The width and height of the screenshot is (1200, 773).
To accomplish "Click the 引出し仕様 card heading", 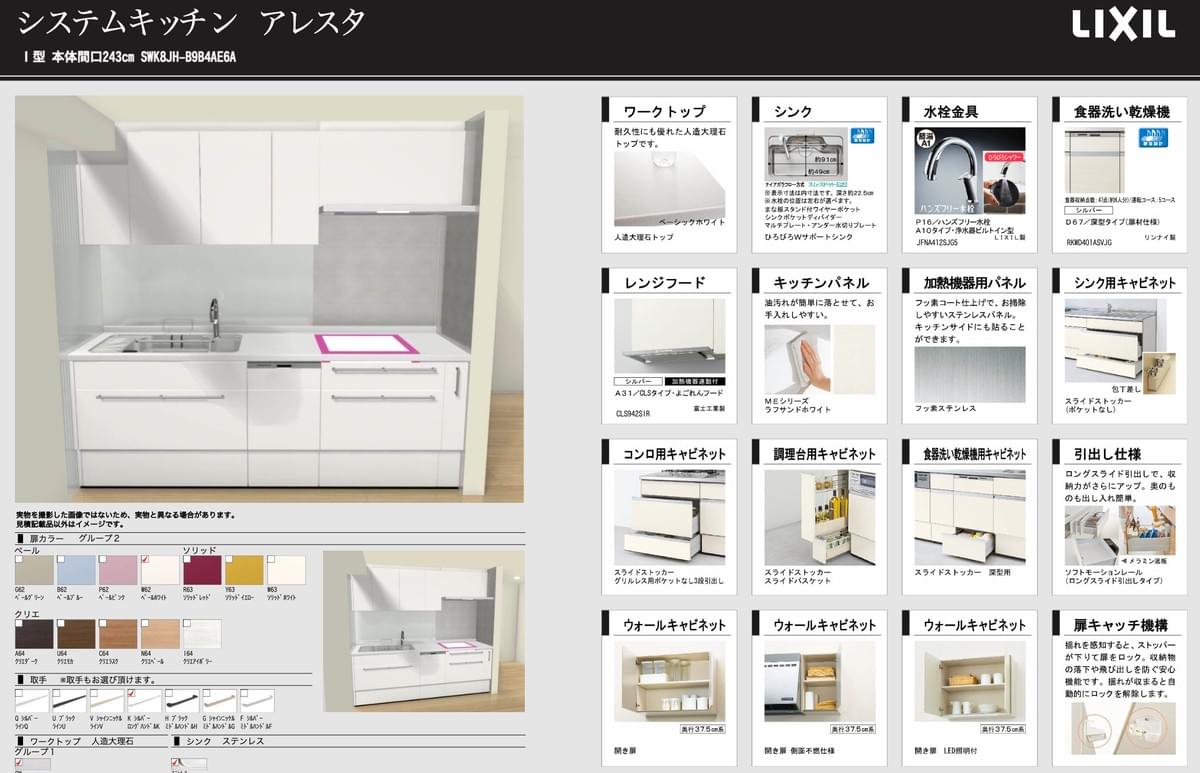I will 1107,453.
